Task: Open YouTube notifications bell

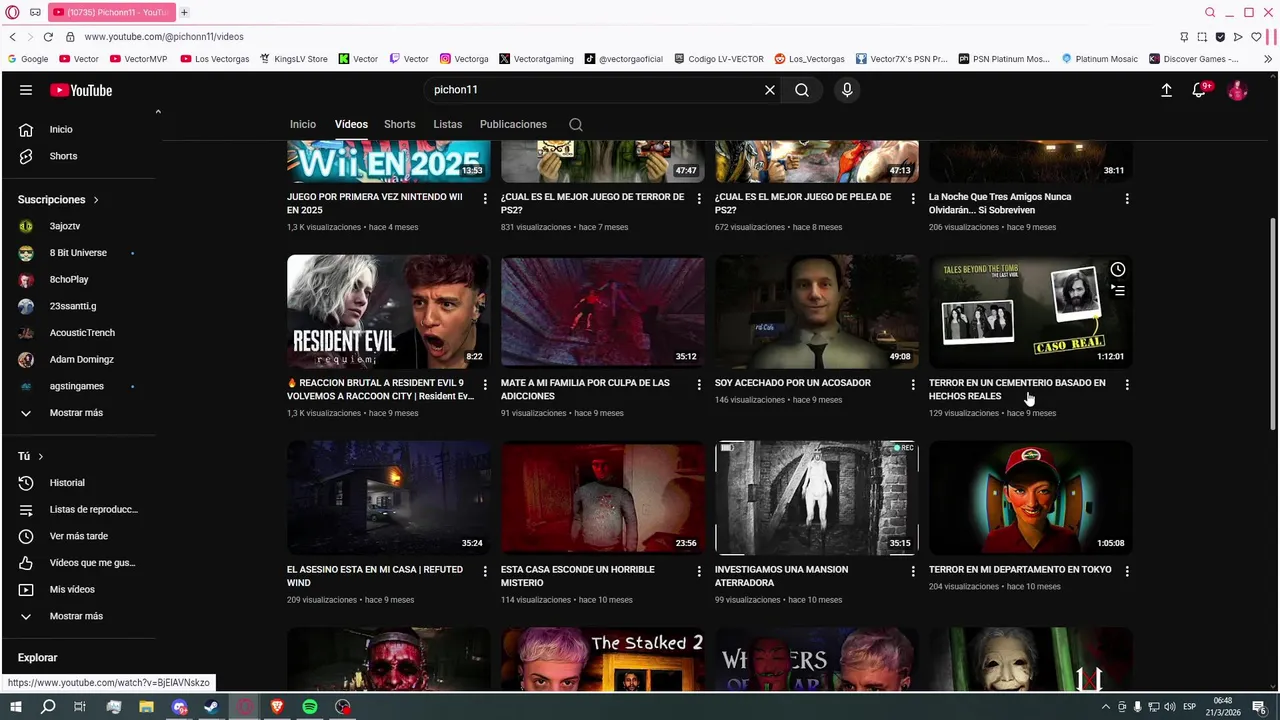Action: [x=1199, y=90]
